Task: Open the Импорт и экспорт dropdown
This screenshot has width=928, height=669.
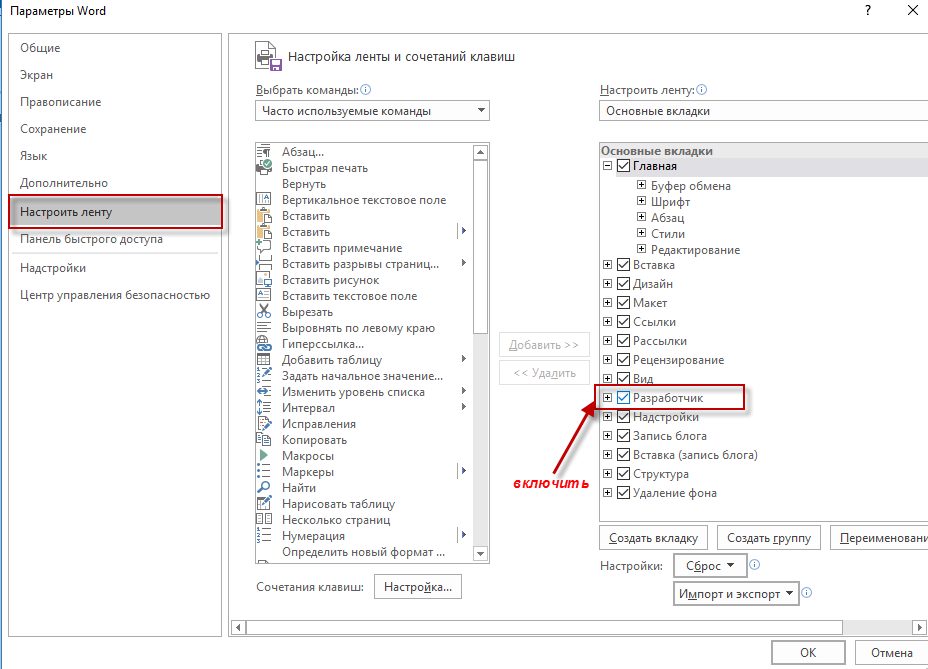Action: [x=736, y=594]
